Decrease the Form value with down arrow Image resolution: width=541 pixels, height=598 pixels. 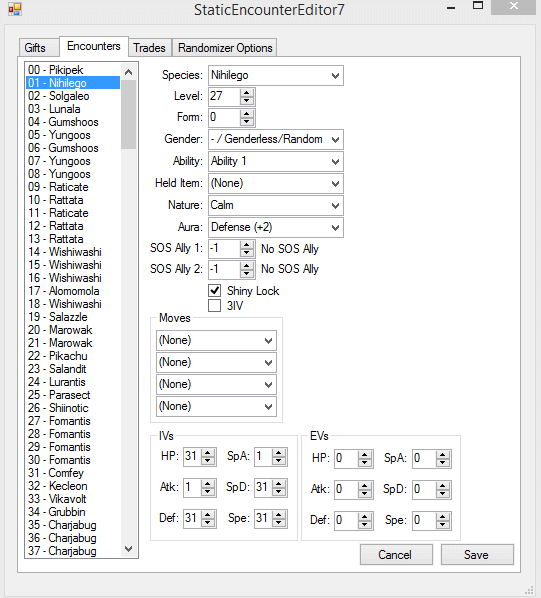tap(247, 122)
